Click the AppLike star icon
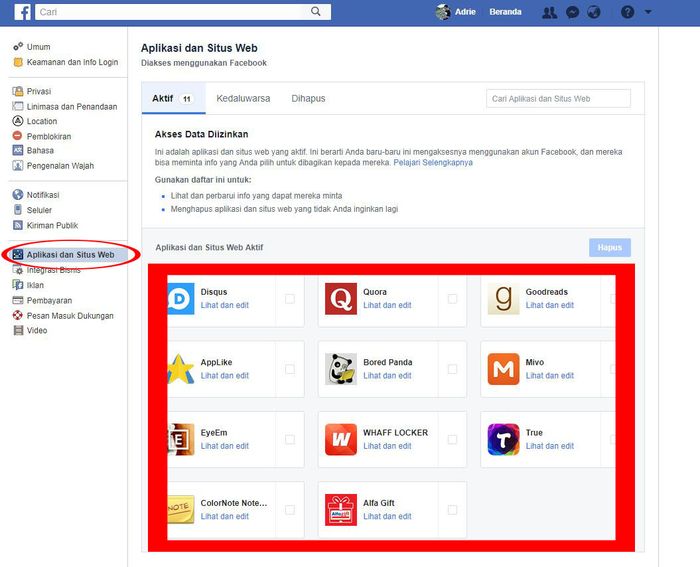700x567 pixels. 181,369
